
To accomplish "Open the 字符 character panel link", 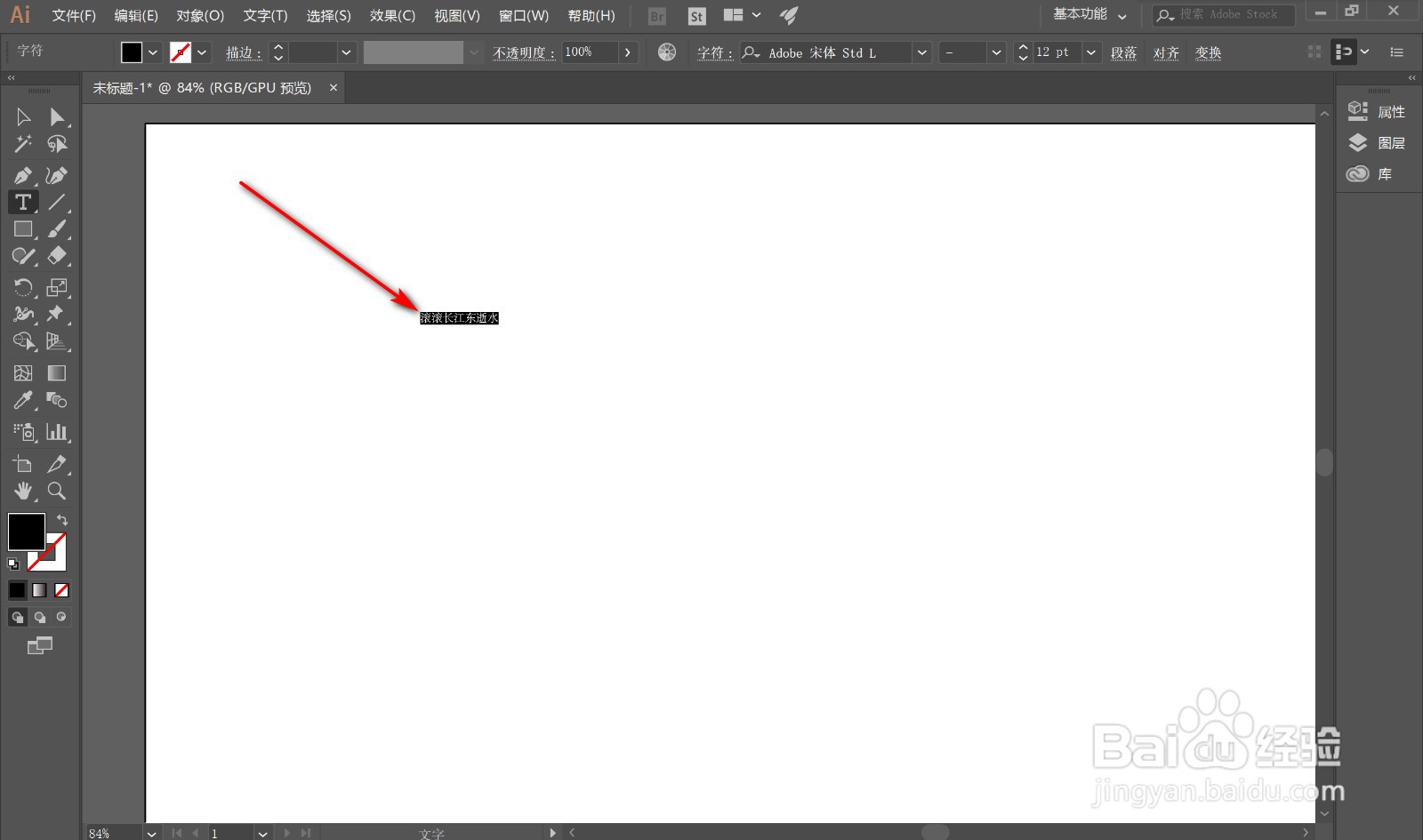I will [x=714, y=53].
